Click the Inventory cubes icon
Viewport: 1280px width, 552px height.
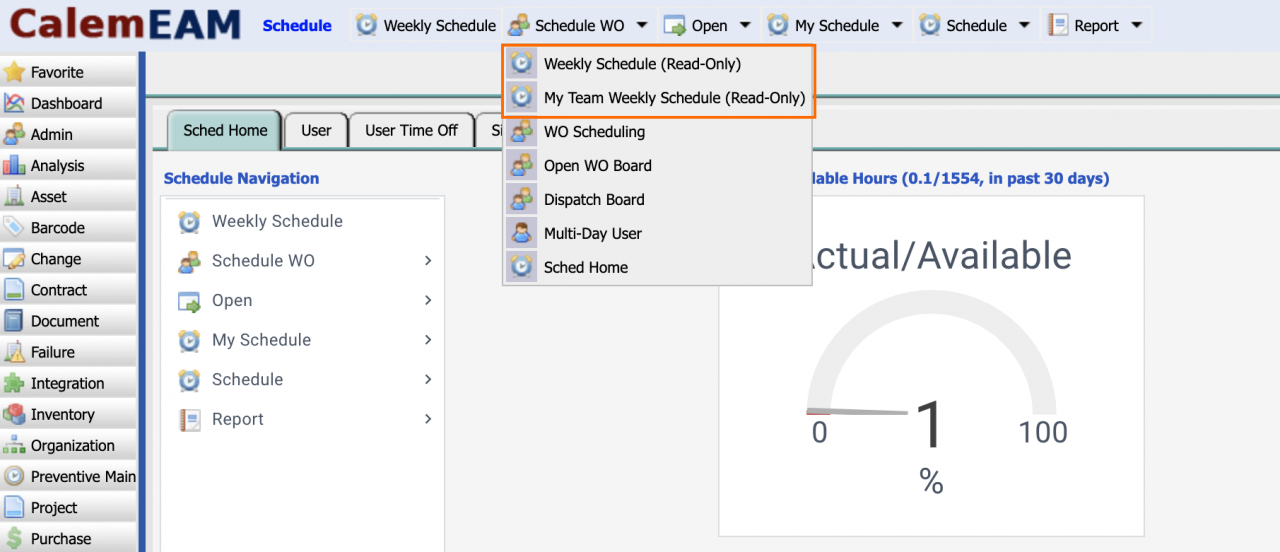click(14, 414)
